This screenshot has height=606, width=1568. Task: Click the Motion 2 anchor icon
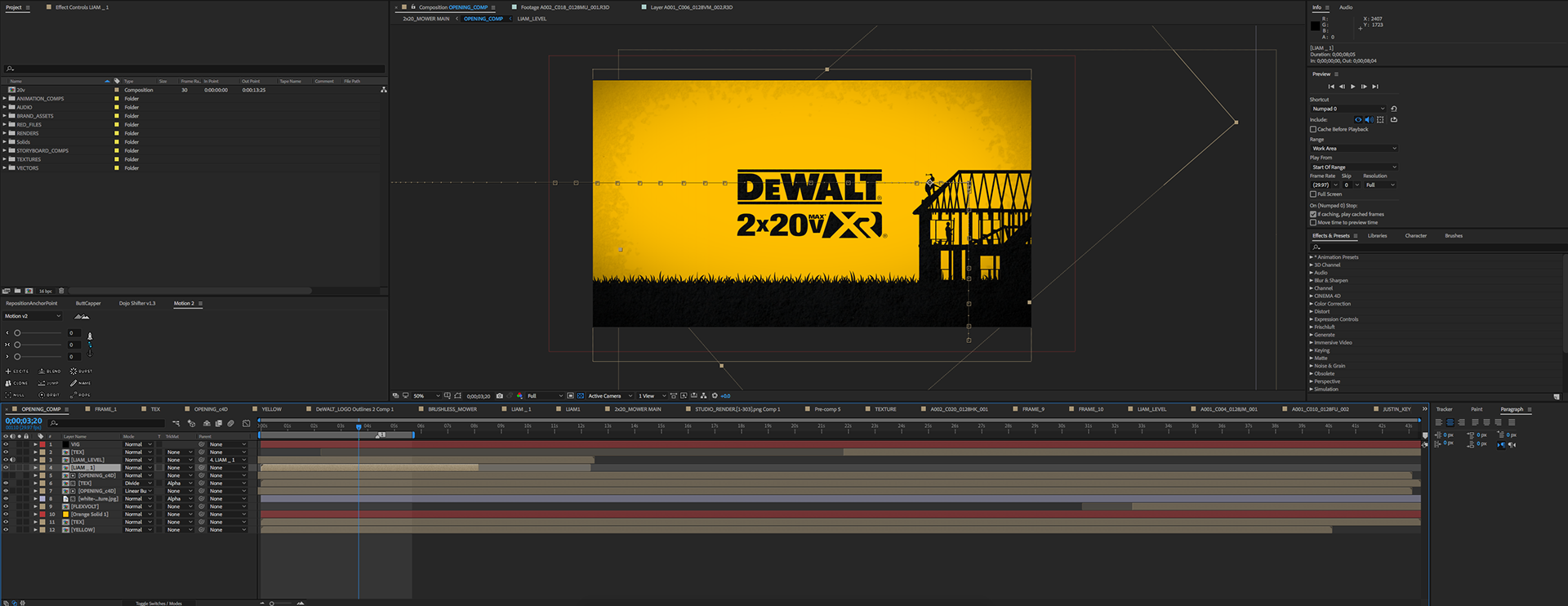(90, 354)
